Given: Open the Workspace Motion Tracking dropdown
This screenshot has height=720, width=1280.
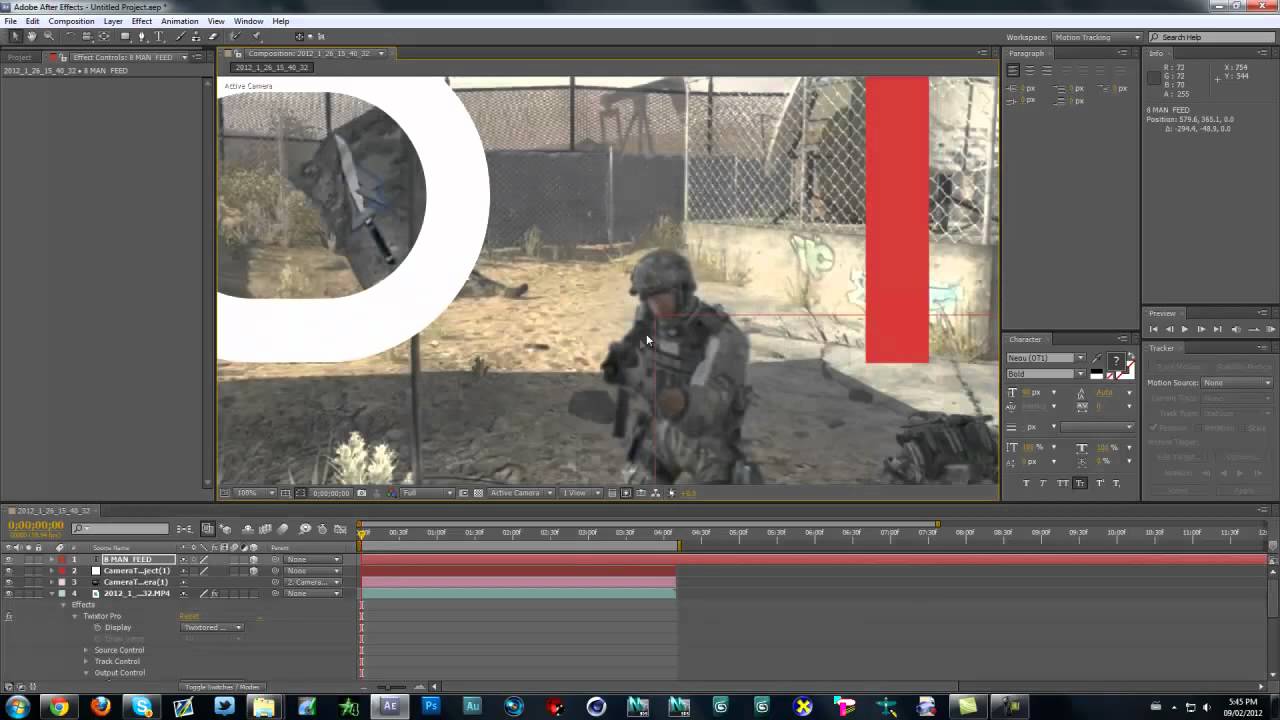Looking at the screenshot, I should [1097, 37].
